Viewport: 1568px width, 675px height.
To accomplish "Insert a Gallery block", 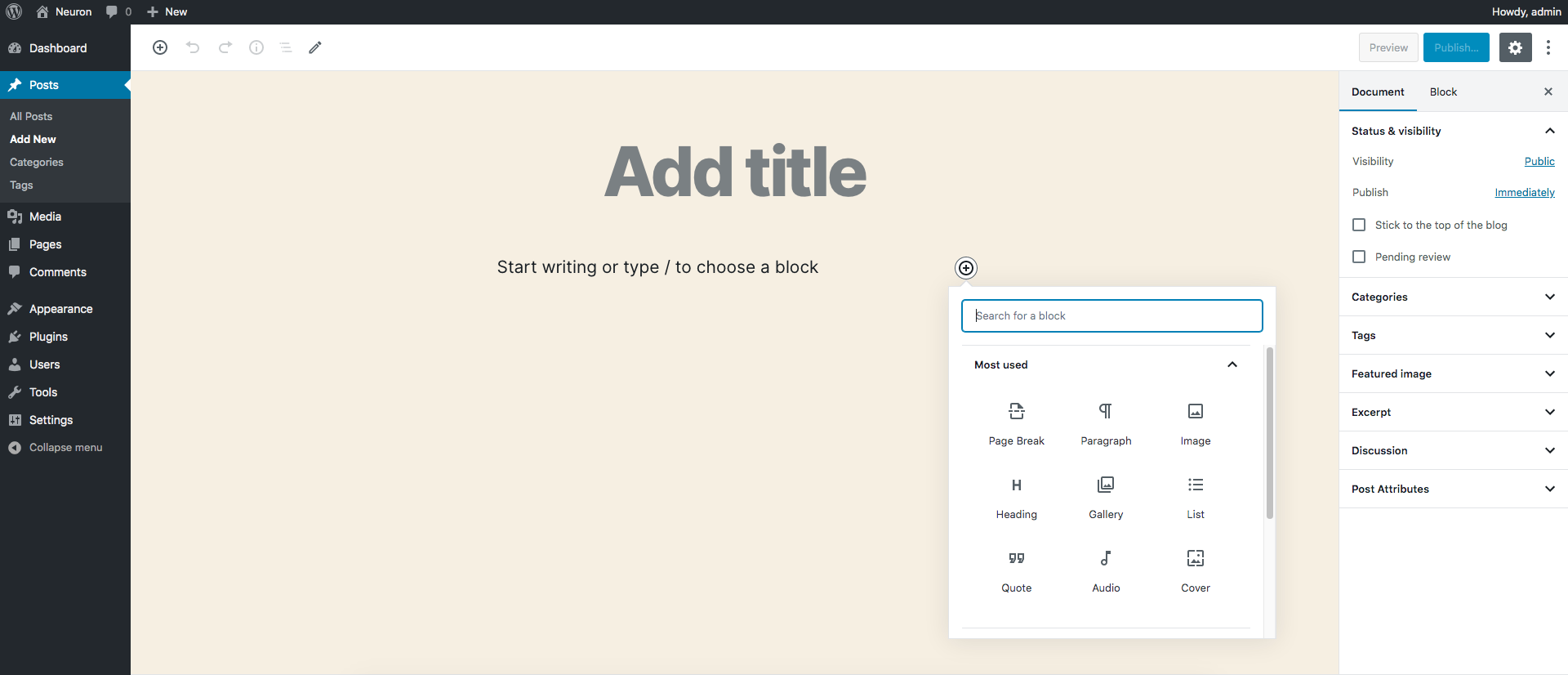I will (x=1106, y=498).
